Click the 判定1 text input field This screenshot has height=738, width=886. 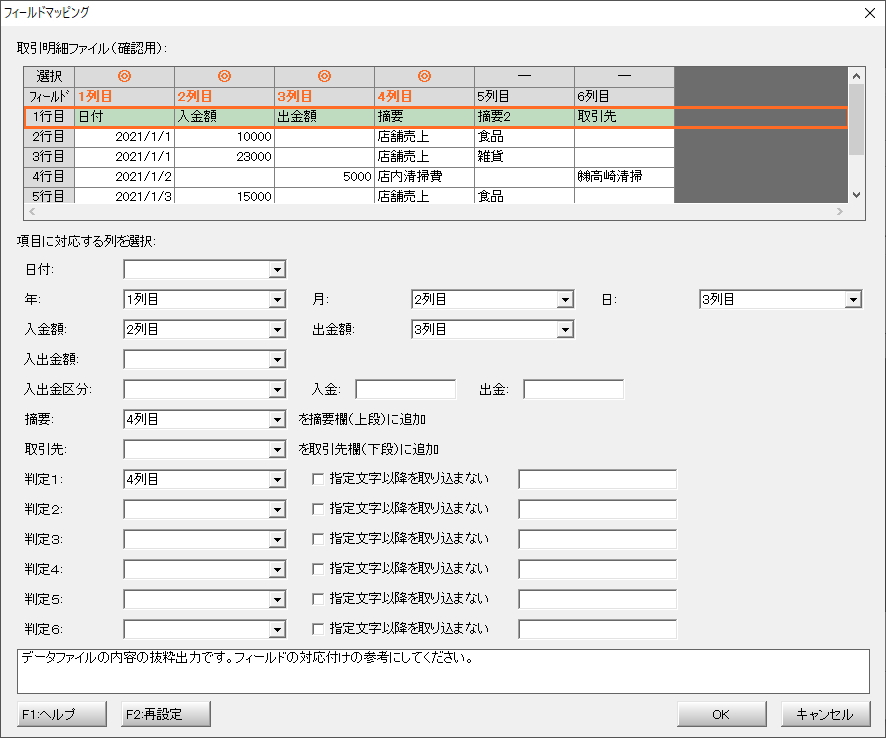597,479
